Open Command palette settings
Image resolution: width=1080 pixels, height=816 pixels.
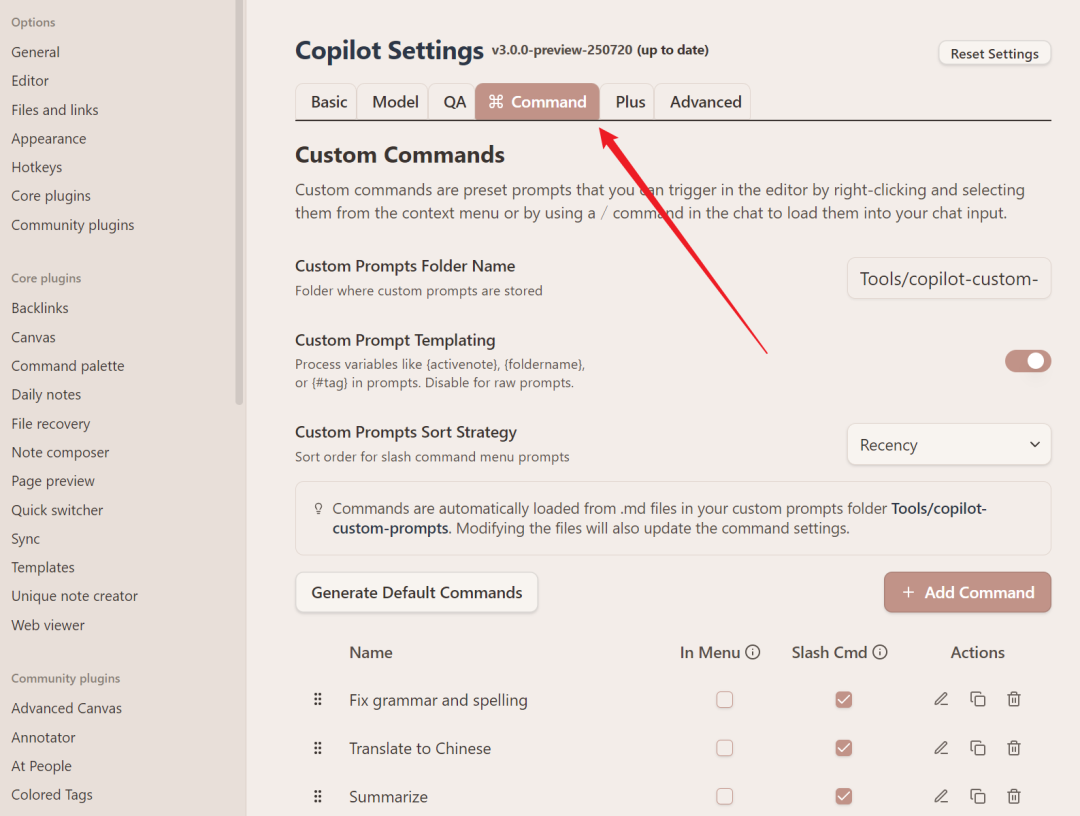(68, 366)
